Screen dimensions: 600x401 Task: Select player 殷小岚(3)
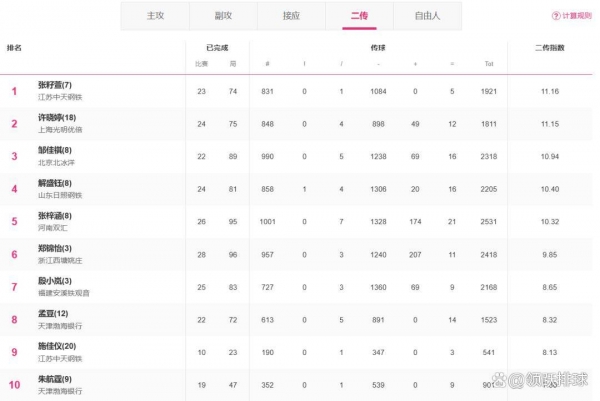pos(54,281)
